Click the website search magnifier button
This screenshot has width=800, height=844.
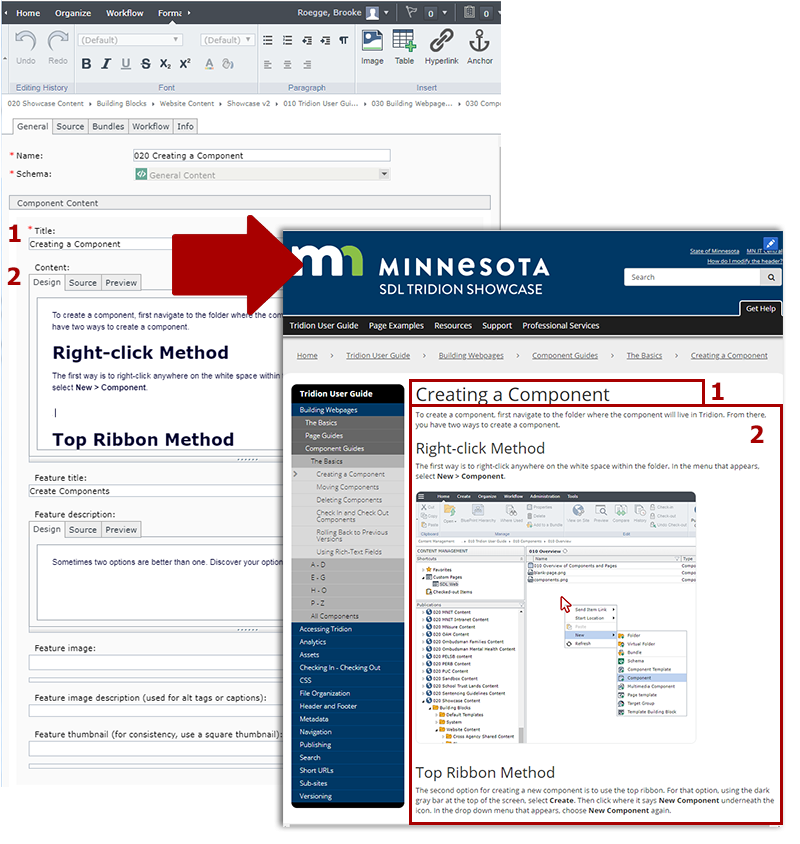pos(770,277)
